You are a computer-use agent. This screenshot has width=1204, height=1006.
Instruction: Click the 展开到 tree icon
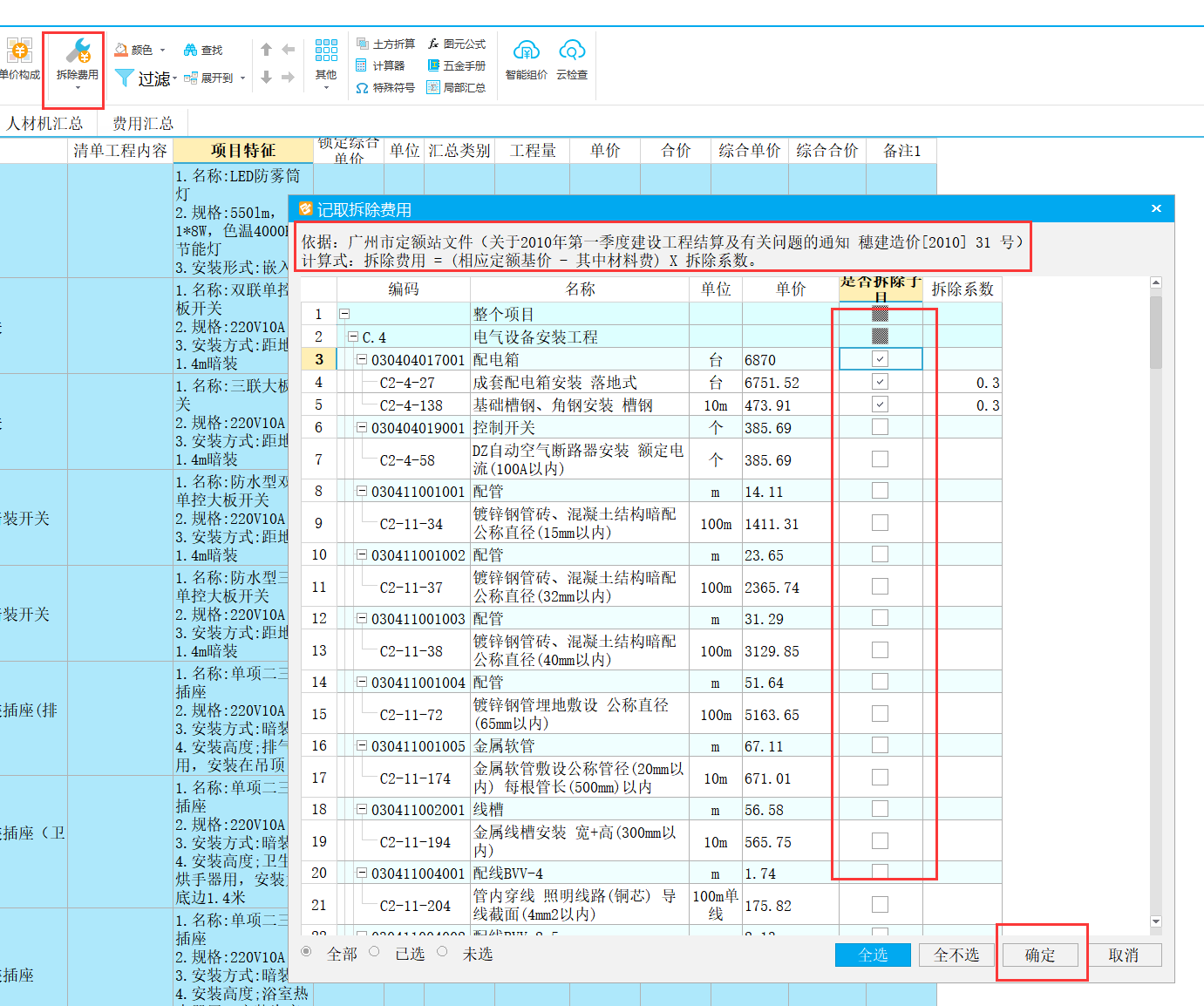pyautogui.click(x=191, y=78)
